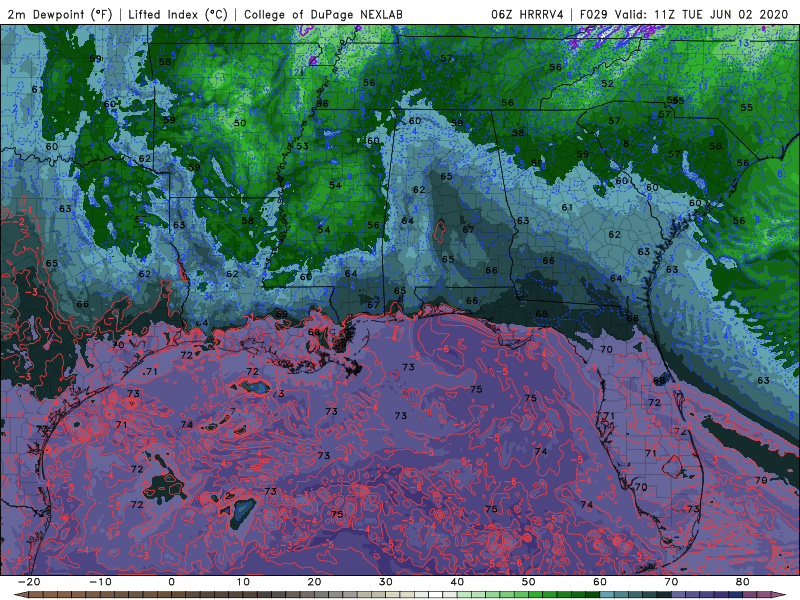
Task: Click the -20 label on the color scale
Action: 29,582
